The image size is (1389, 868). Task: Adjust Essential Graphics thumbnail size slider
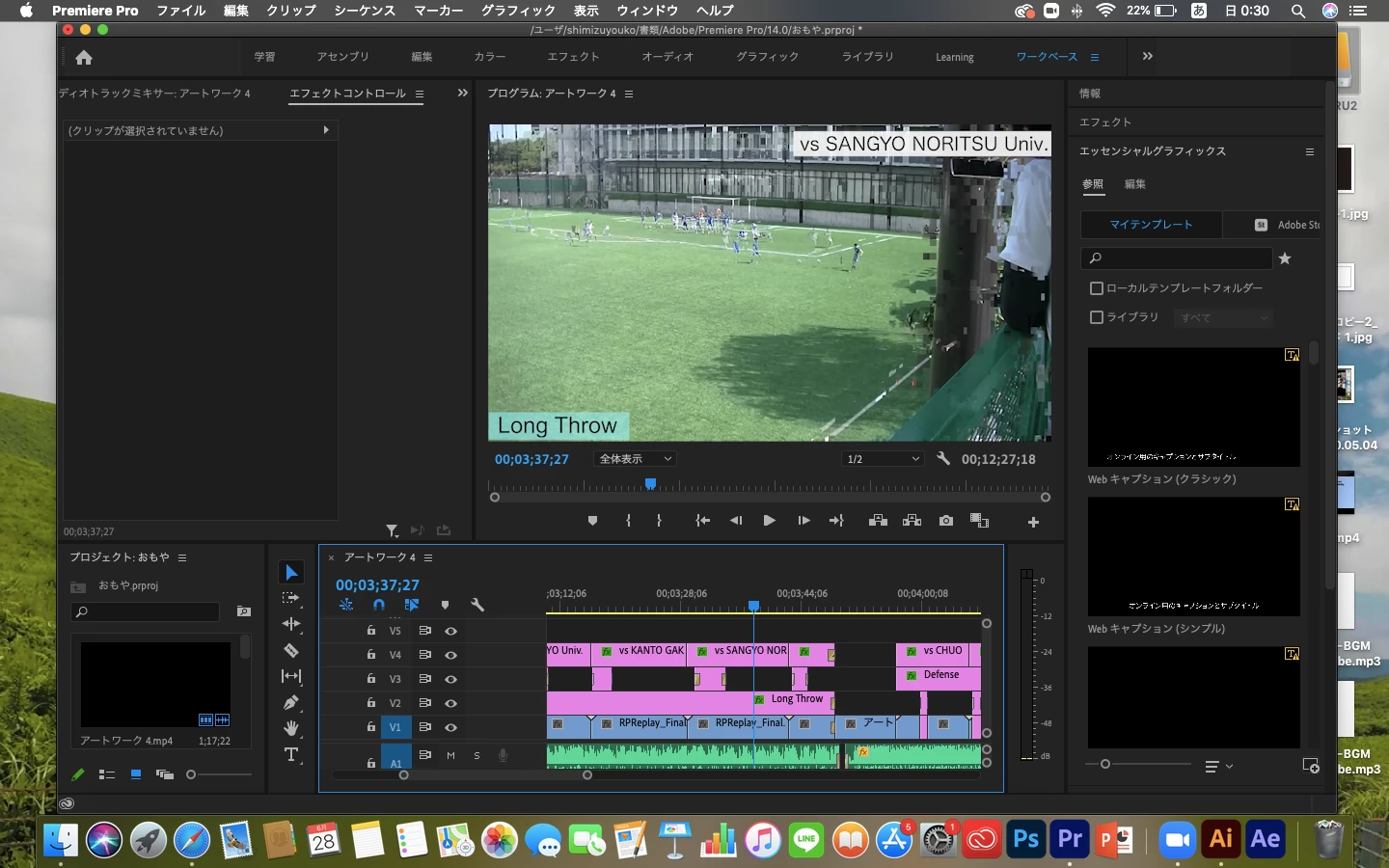pos(1105,764)
